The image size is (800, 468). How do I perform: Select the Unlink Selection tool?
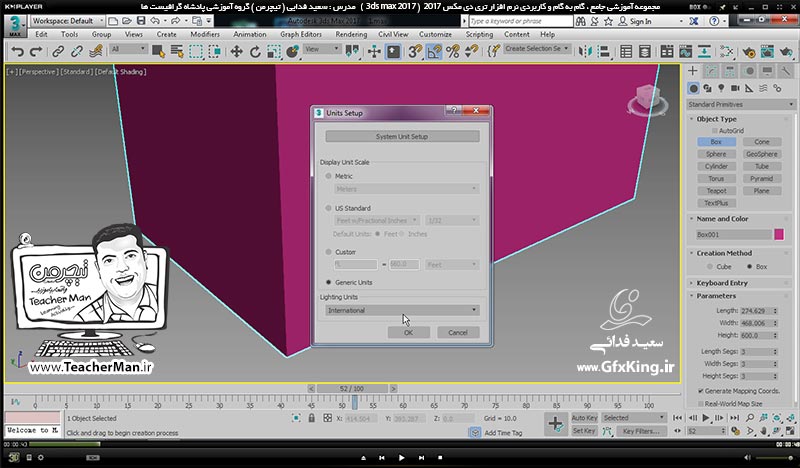tap(77, 52)
